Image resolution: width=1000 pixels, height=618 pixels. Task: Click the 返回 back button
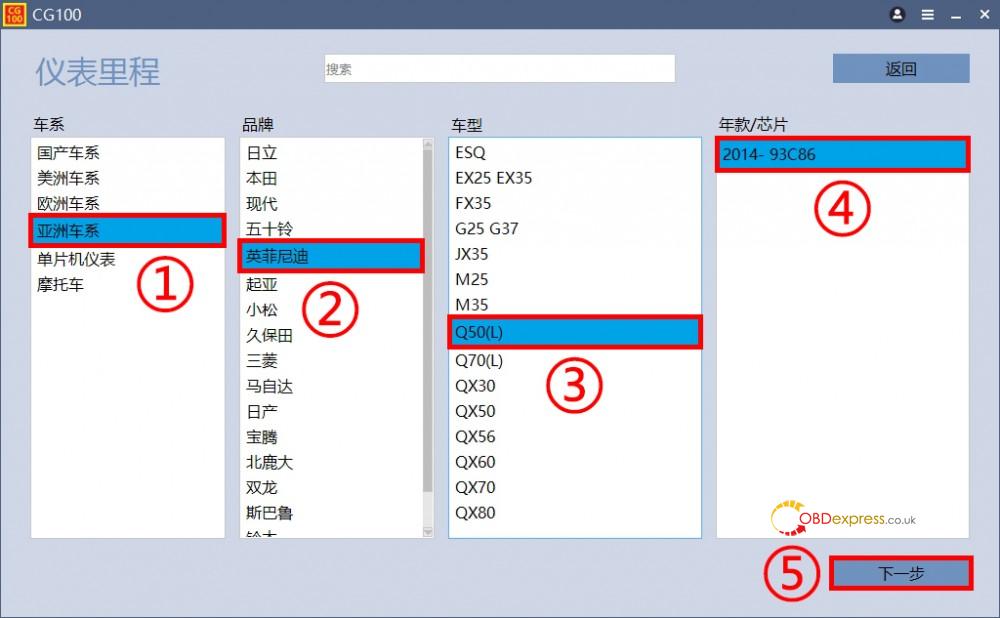[901, 68]
